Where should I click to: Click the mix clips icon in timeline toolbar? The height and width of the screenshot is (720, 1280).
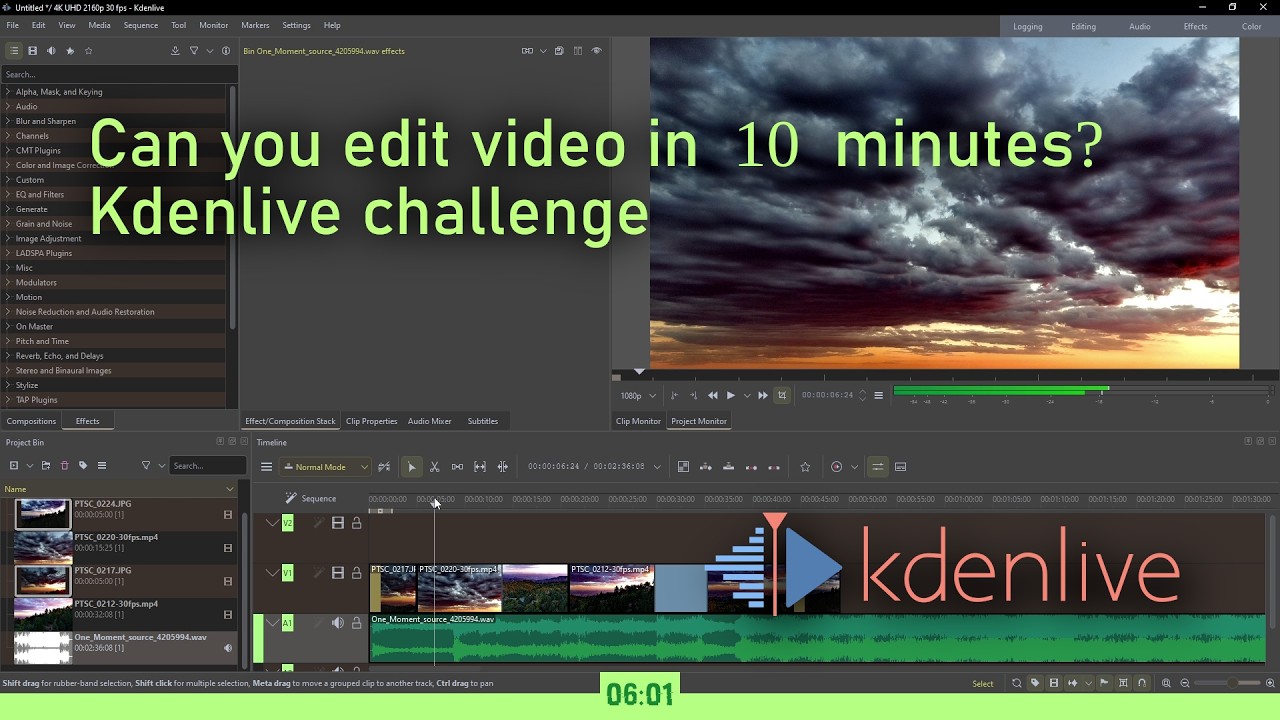coord(683,467)
